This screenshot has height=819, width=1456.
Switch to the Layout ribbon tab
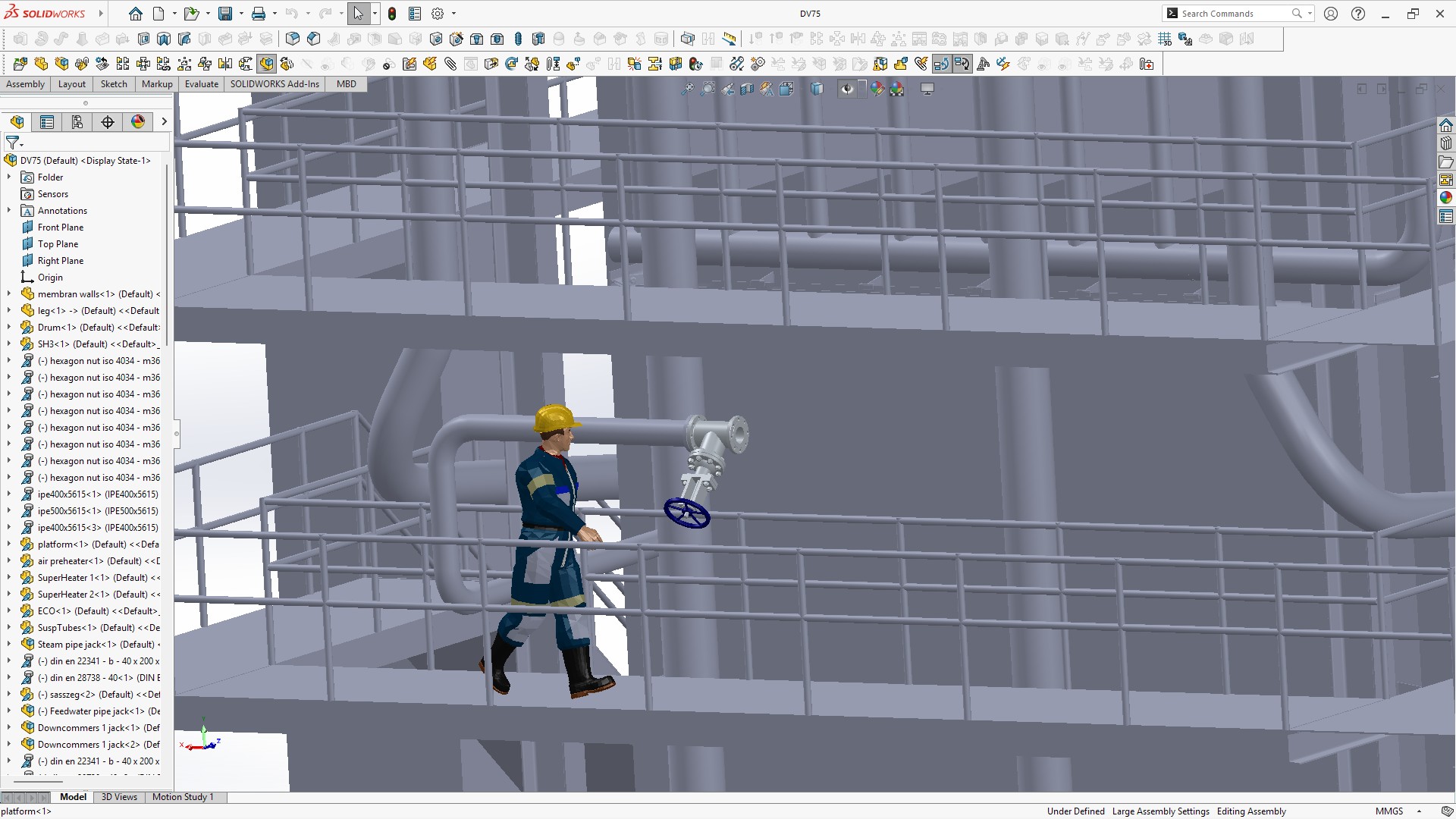click(x=72, y=84)
